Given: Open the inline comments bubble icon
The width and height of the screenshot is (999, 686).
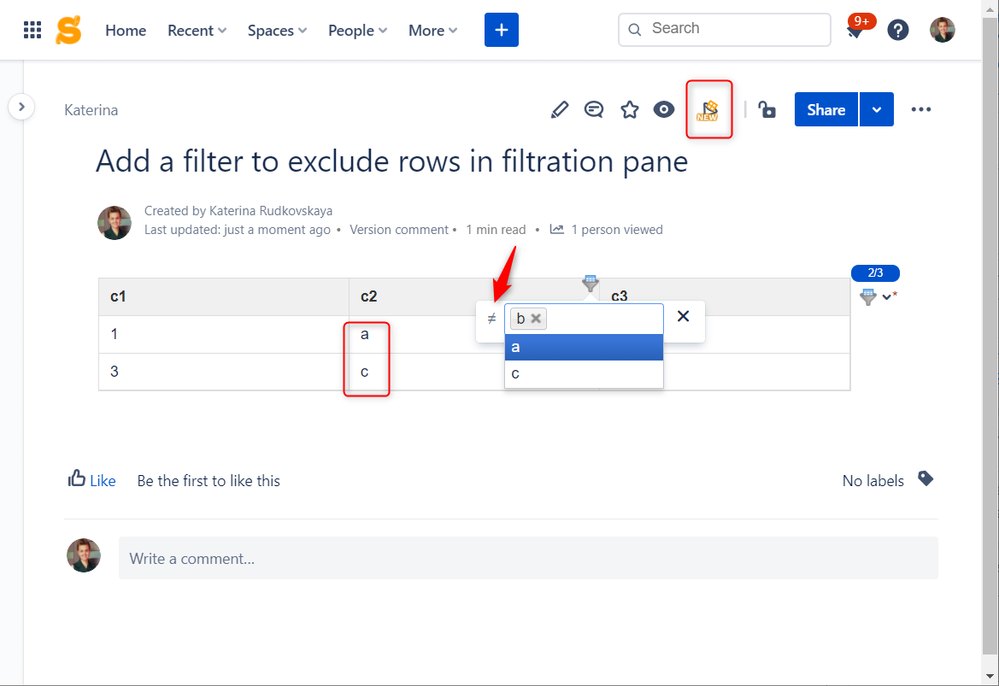Looking at the screenshot, I should coord(594,109).
